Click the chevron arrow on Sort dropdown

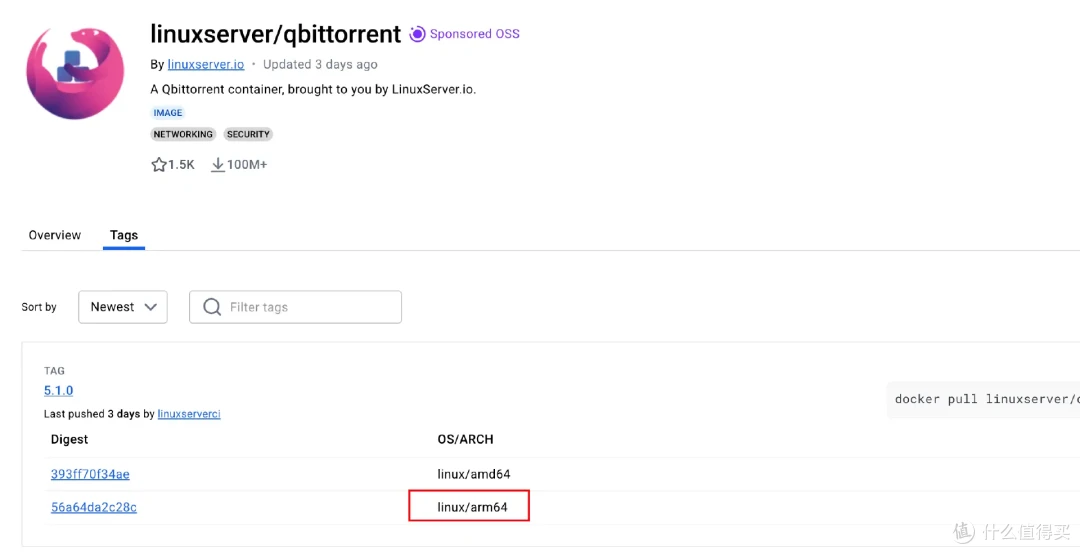(151, 307)
